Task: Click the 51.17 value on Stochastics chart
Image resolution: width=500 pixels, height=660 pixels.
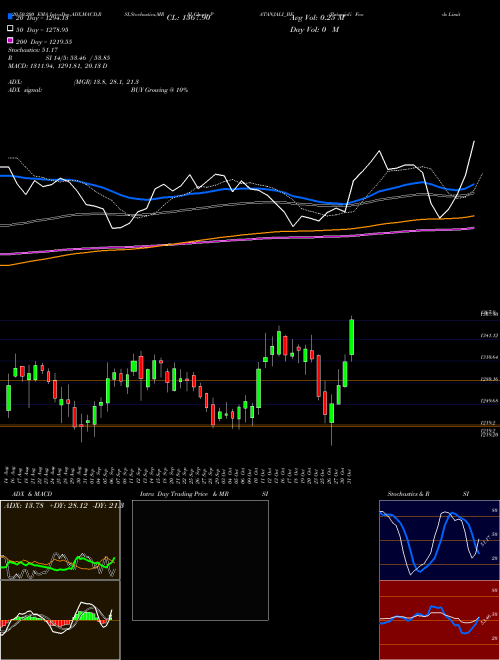Action: pos(484,540)
